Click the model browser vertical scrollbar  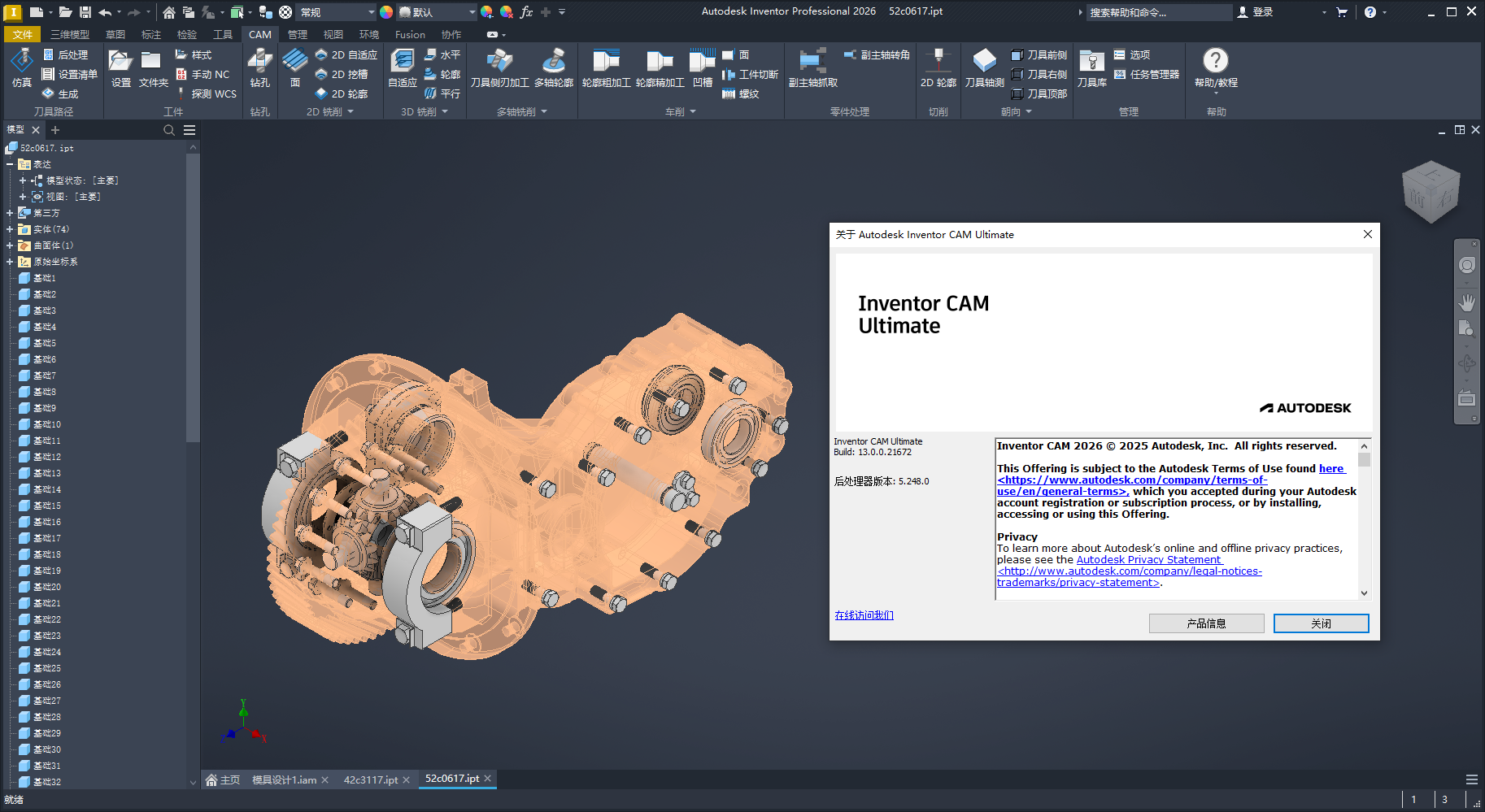(193, 297)
